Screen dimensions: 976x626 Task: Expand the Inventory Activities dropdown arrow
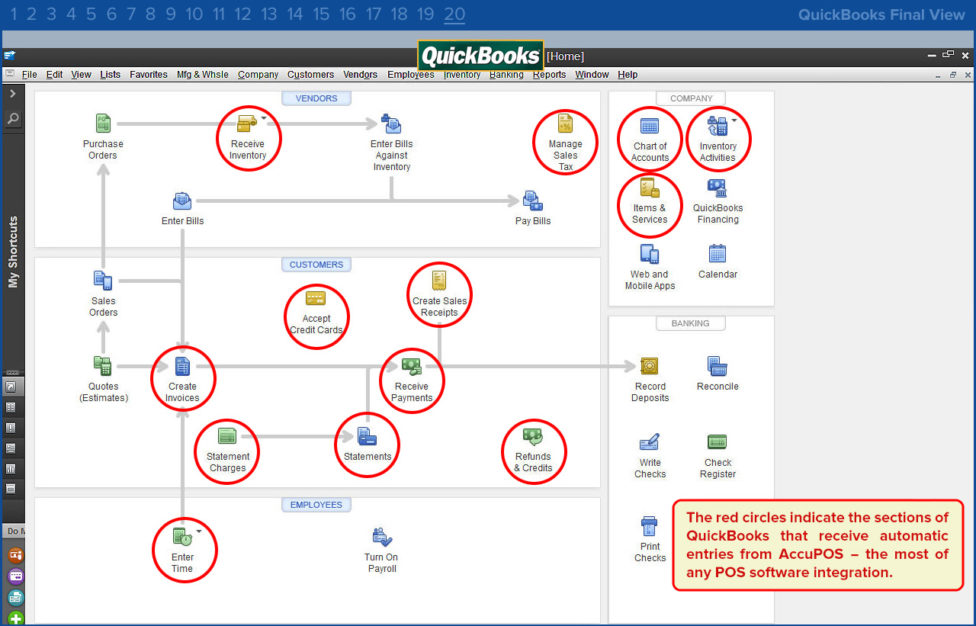(x=734, y=120)
